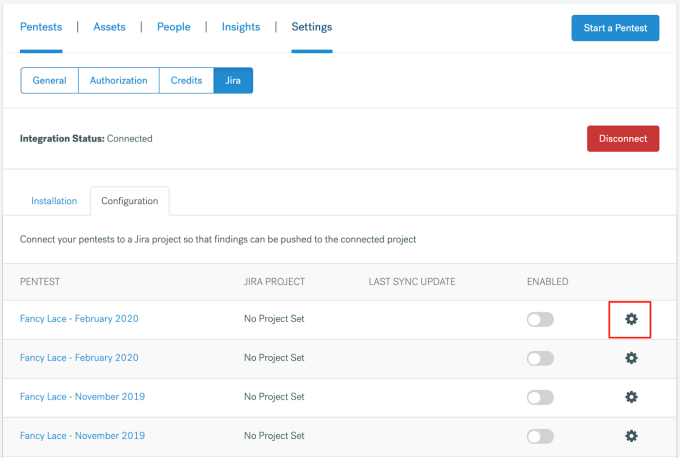This screenshot has height=458, width=680.
Task: Select the Jira settings tab
Action: click(x=233, y=81)
